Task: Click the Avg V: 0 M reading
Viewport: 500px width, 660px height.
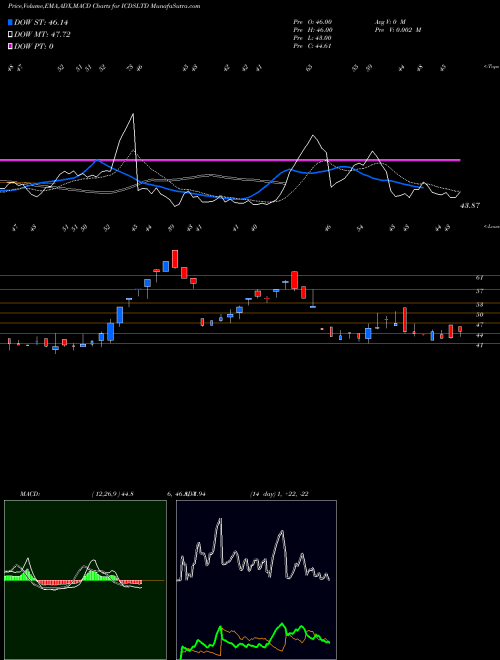Action: pos(390,22)
